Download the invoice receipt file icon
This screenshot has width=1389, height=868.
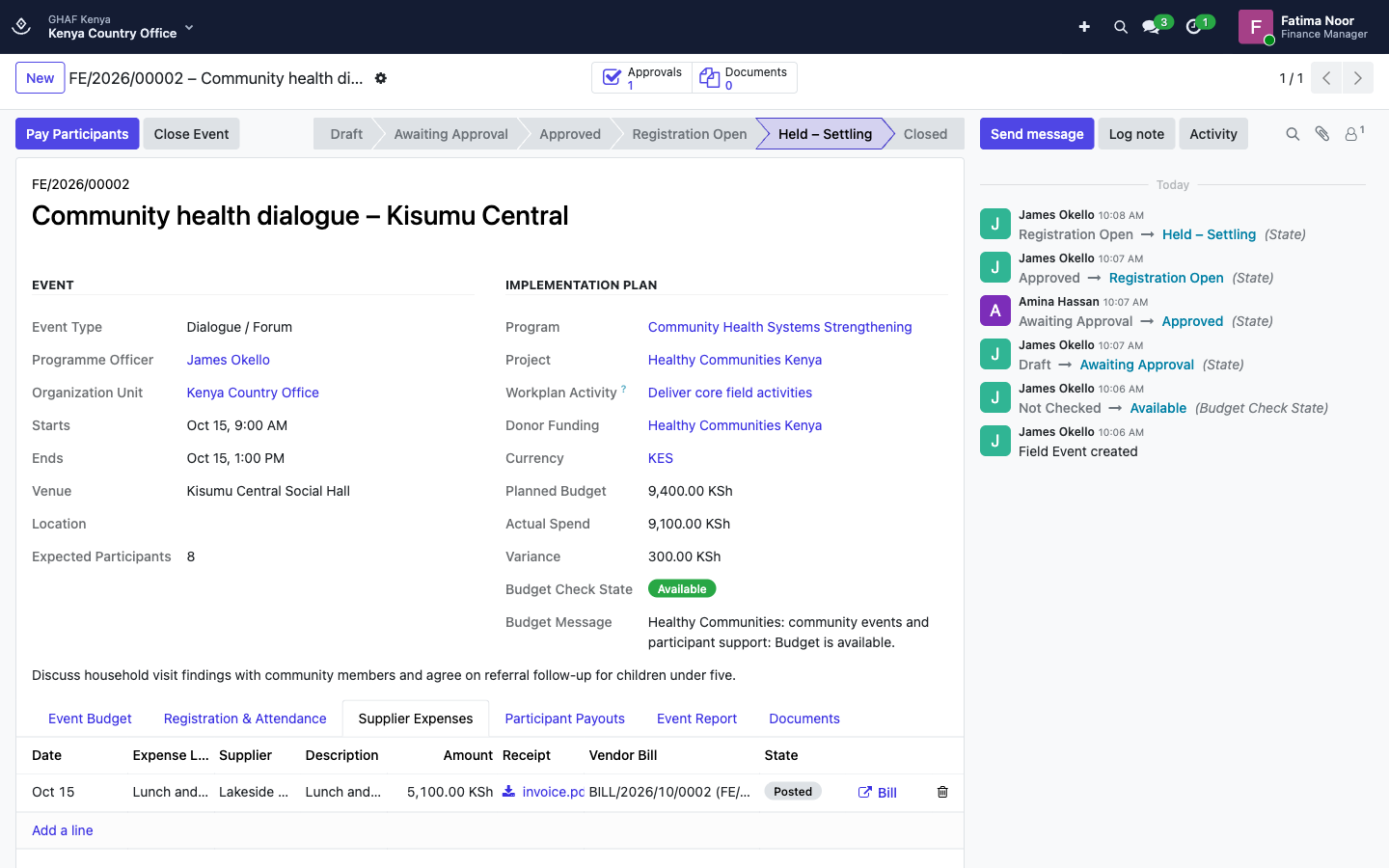click(508, 792)
